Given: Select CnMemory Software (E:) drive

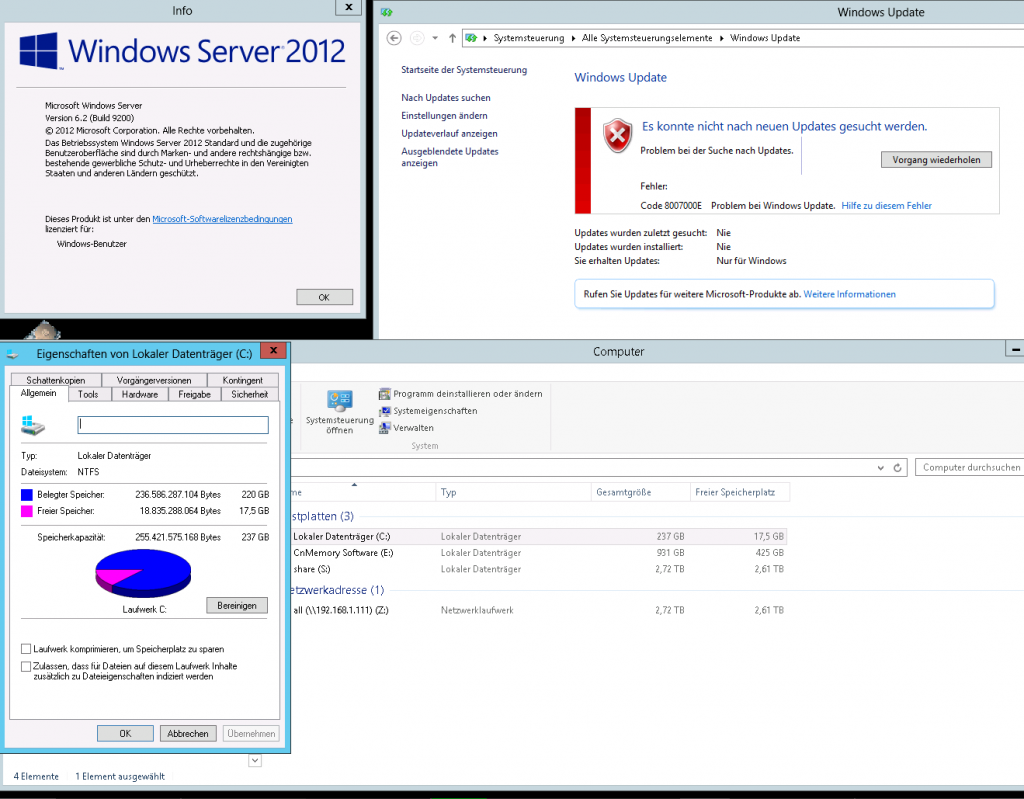Looking at the screenshot, I should [x=538, y=553].
